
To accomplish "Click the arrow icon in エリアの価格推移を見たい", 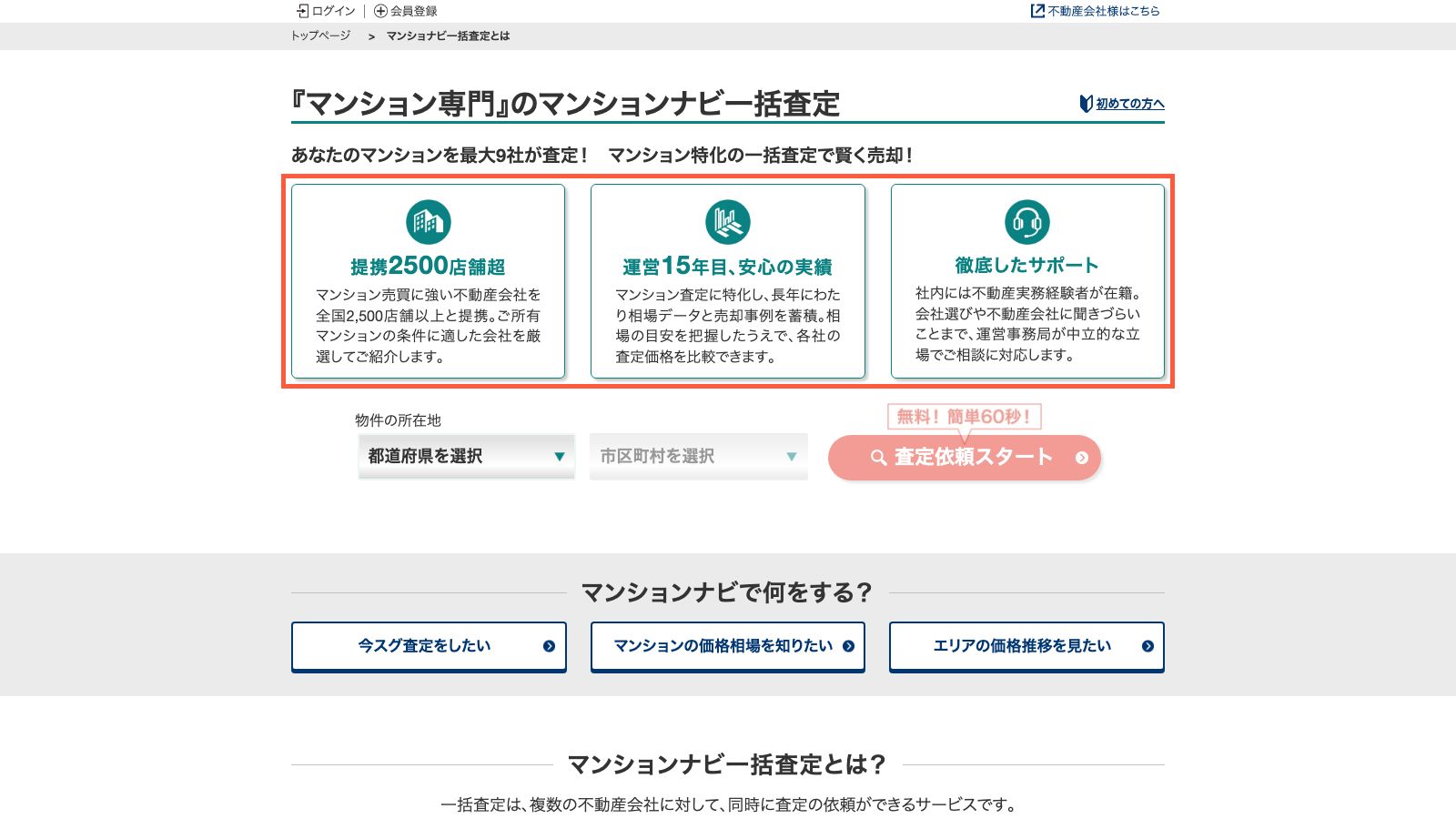I will click(1148, 646).
